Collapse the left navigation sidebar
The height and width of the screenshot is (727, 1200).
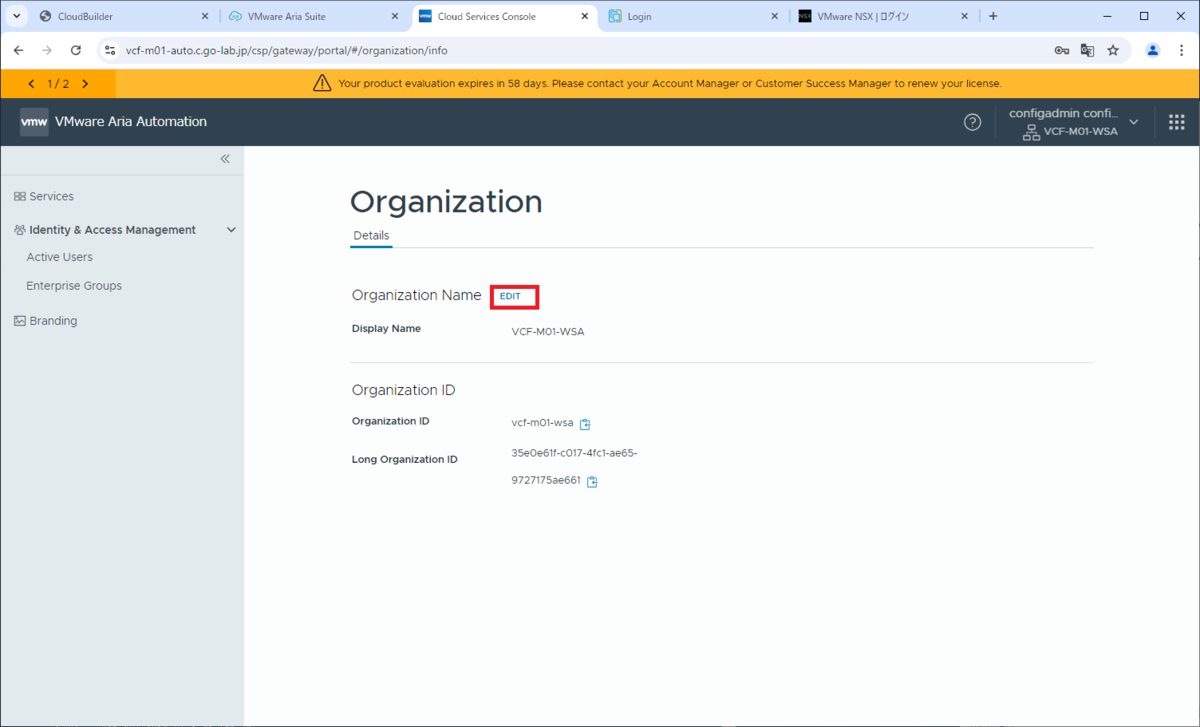point(225,159)
